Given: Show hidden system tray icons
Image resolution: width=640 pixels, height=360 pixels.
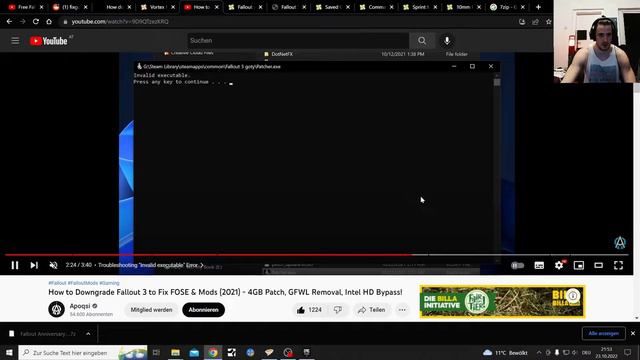Looking at the screenshot, I should tap(539, 353).
